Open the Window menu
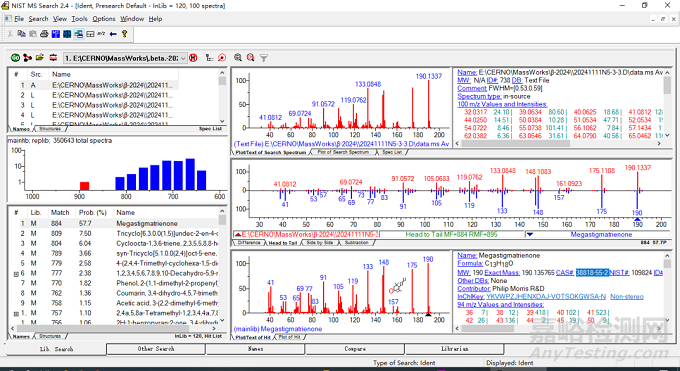 [132, 19]
